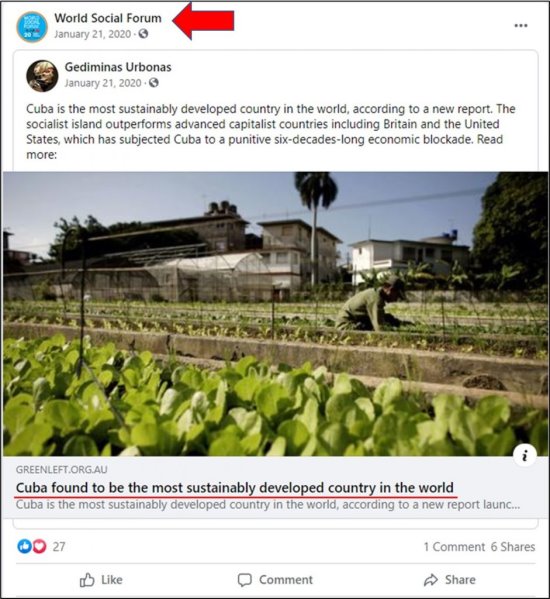The image size is (550, 599).
Task: Click the Comment button
Action: coord(275,580)
